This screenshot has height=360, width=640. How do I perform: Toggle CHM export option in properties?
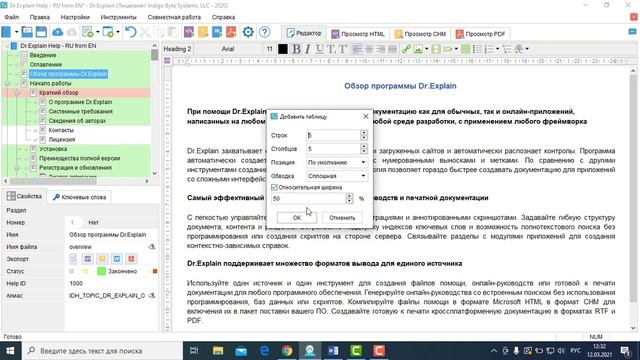102,259
